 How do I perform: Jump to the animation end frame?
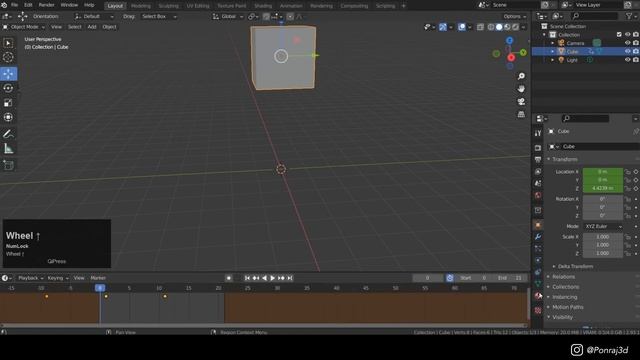[x=290, y=278]
